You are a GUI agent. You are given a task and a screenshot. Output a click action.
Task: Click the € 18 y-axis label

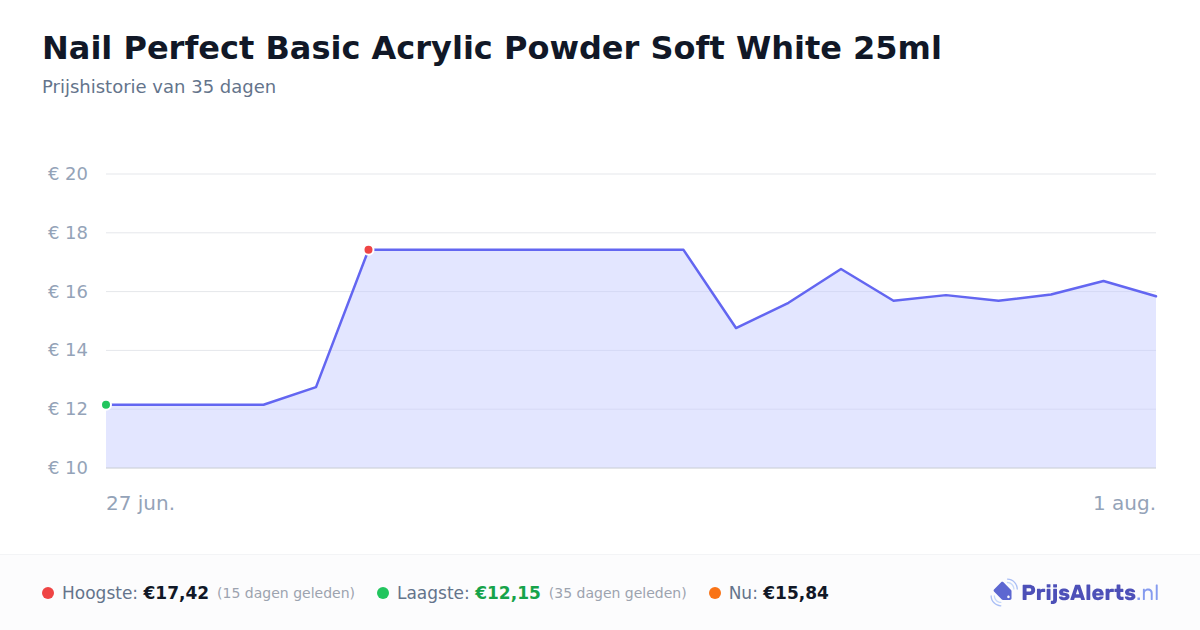point(68,233)
